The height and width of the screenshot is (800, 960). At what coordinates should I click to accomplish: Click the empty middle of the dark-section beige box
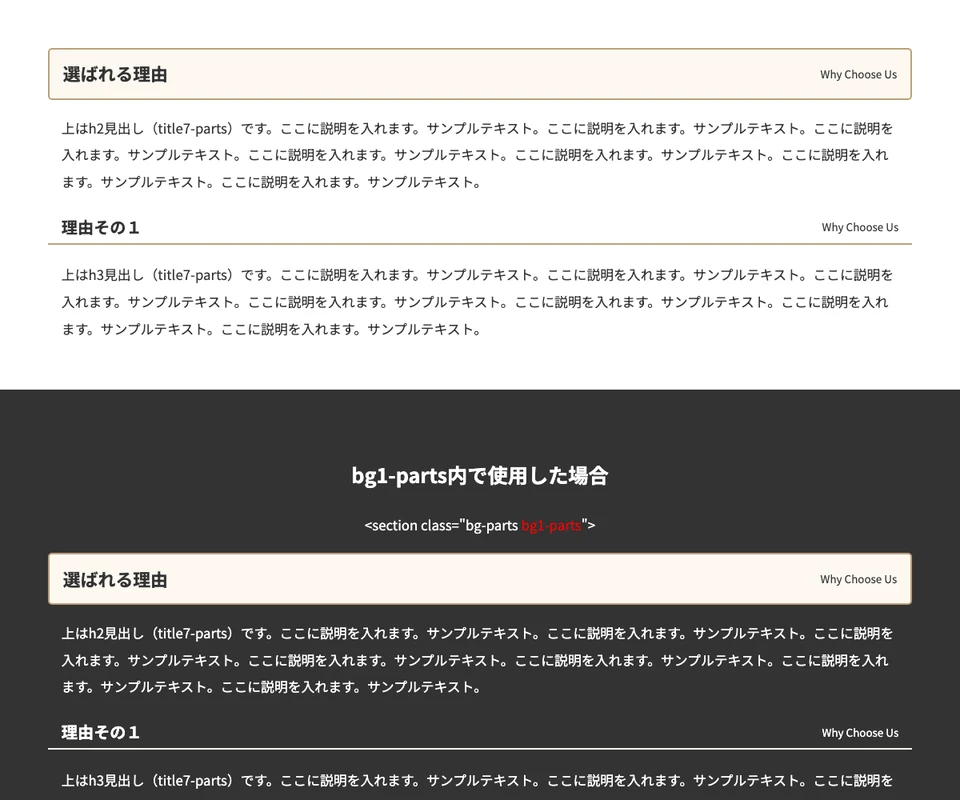(x=480, y=579)
